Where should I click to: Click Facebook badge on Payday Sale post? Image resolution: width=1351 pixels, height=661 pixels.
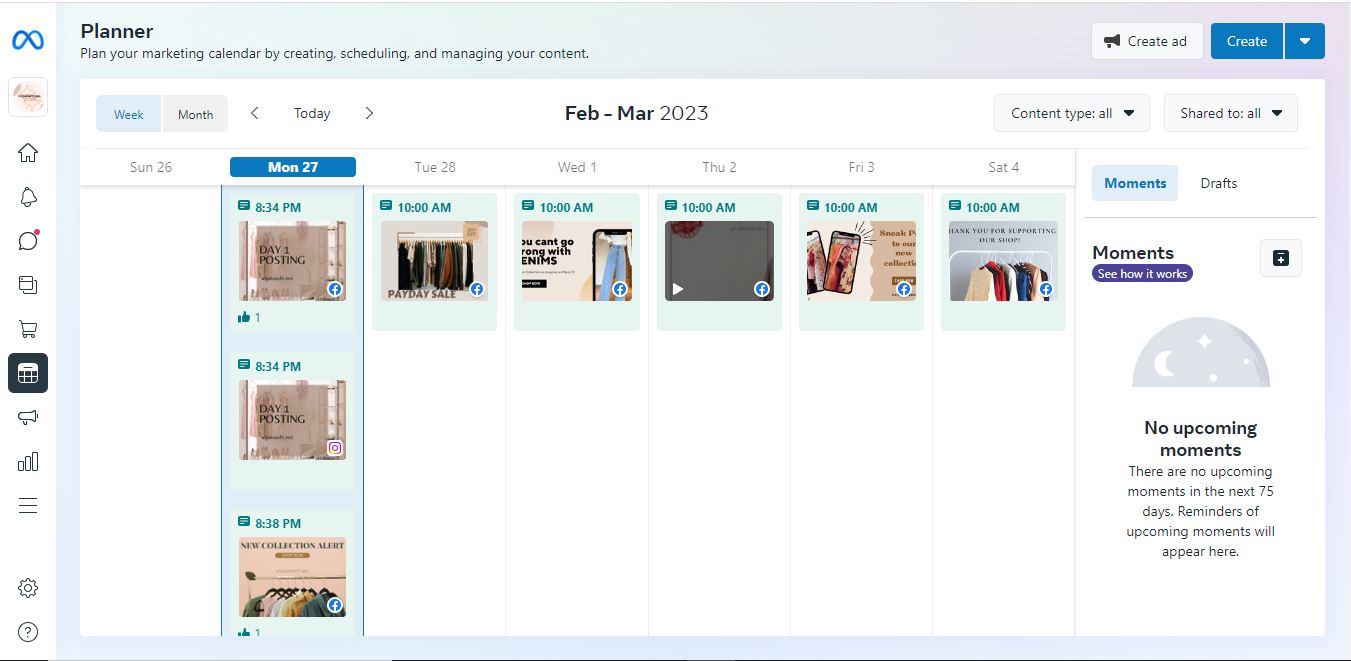477,290
